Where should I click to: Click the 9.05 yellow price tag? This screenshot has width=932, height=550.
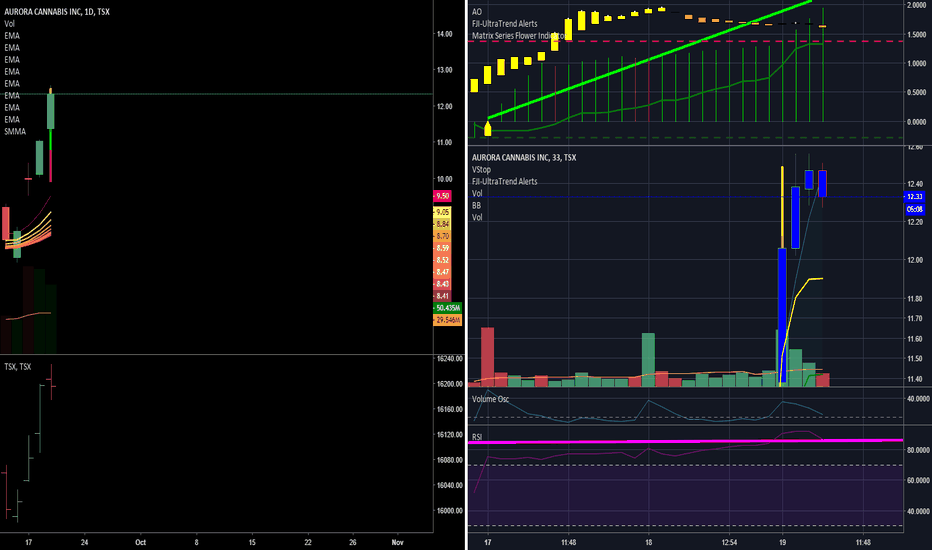pos(442,212)
